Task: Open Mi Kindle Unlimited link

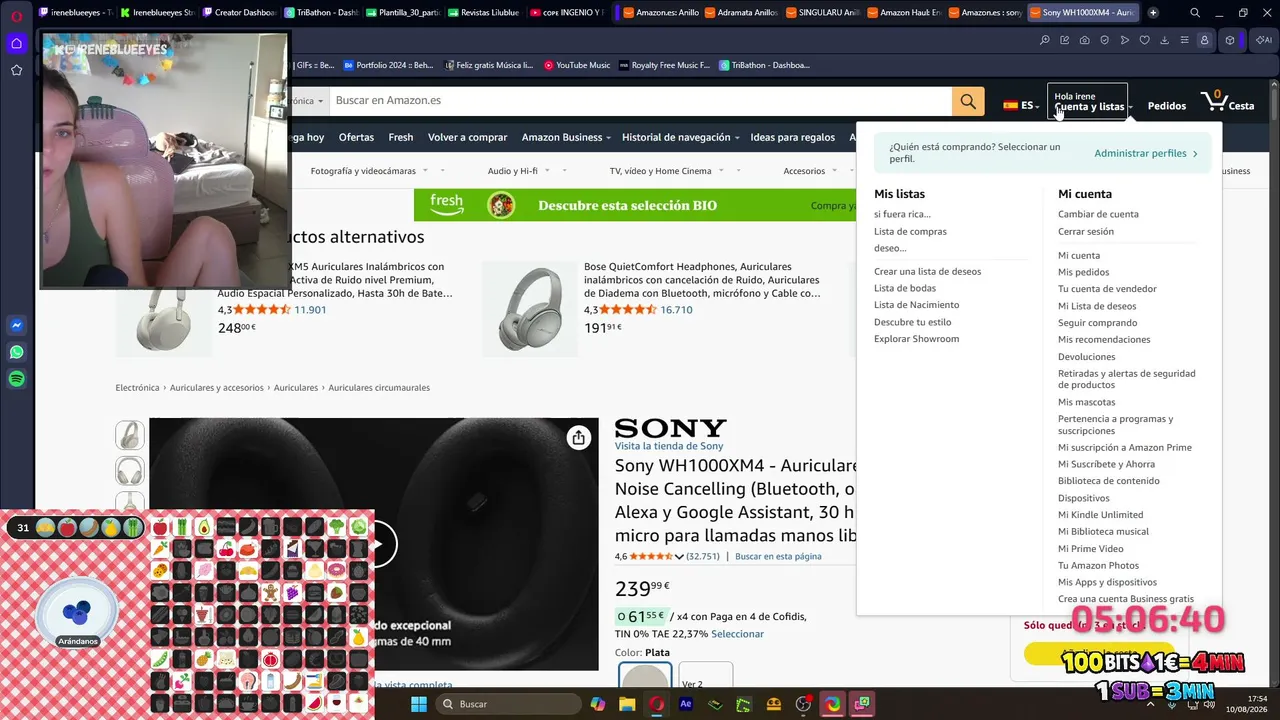Action: click(1101, 514)
